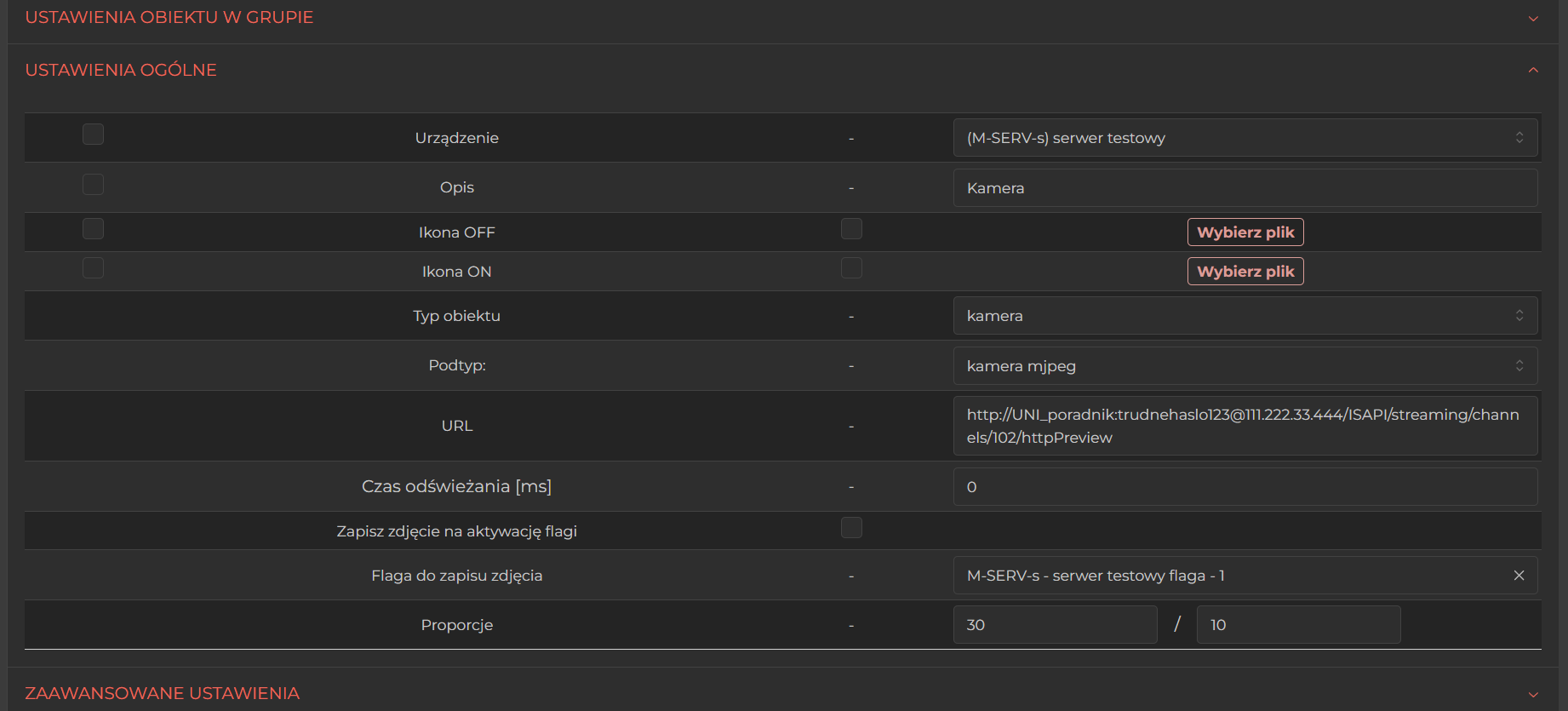The width and height of the screenshot is (1568, 711).
Task: Click into the camera URL text field
Action: [x=1245, y=426]
